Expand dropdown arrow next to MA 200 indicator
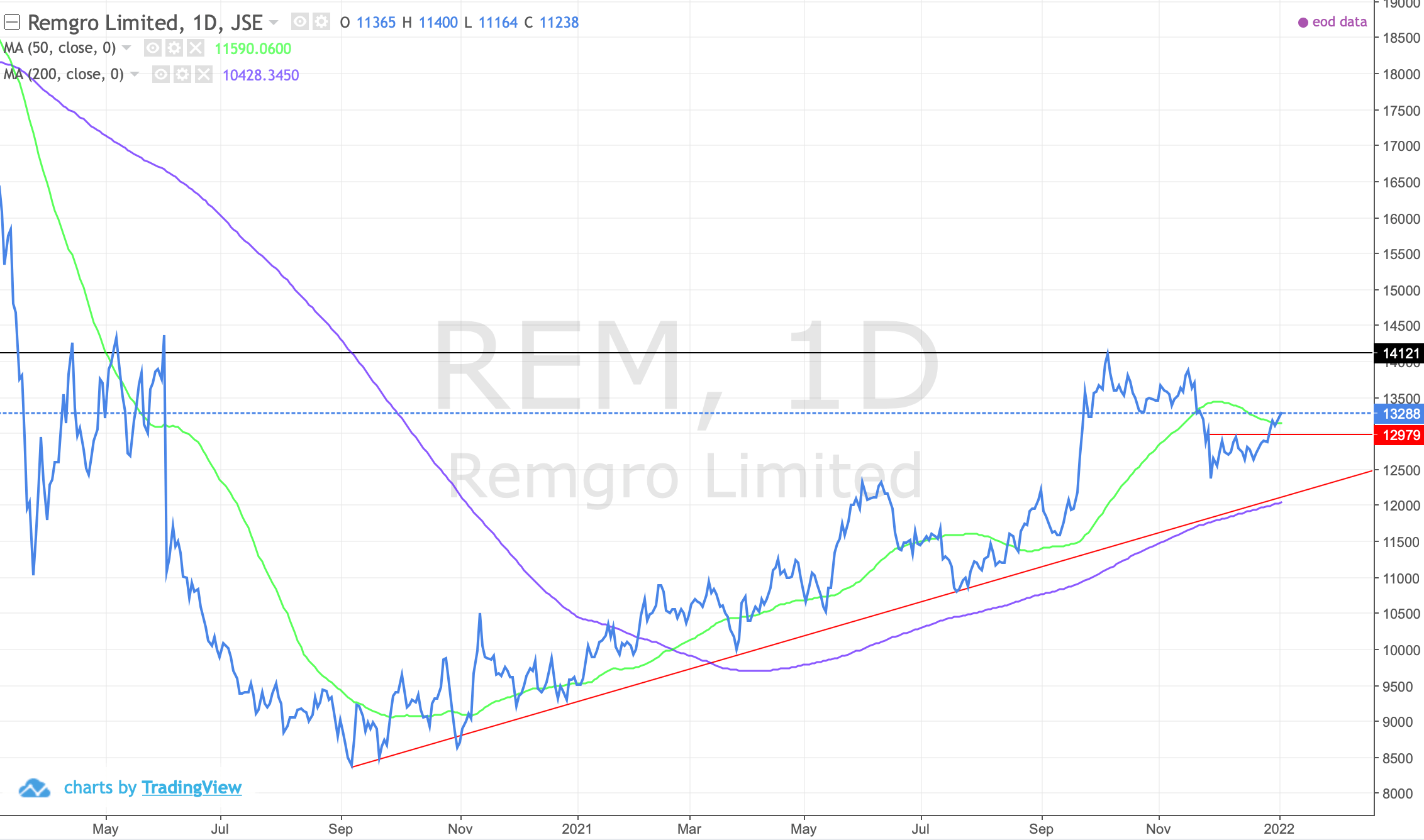The image size is (1424, 840). click(x=135, y=75)
